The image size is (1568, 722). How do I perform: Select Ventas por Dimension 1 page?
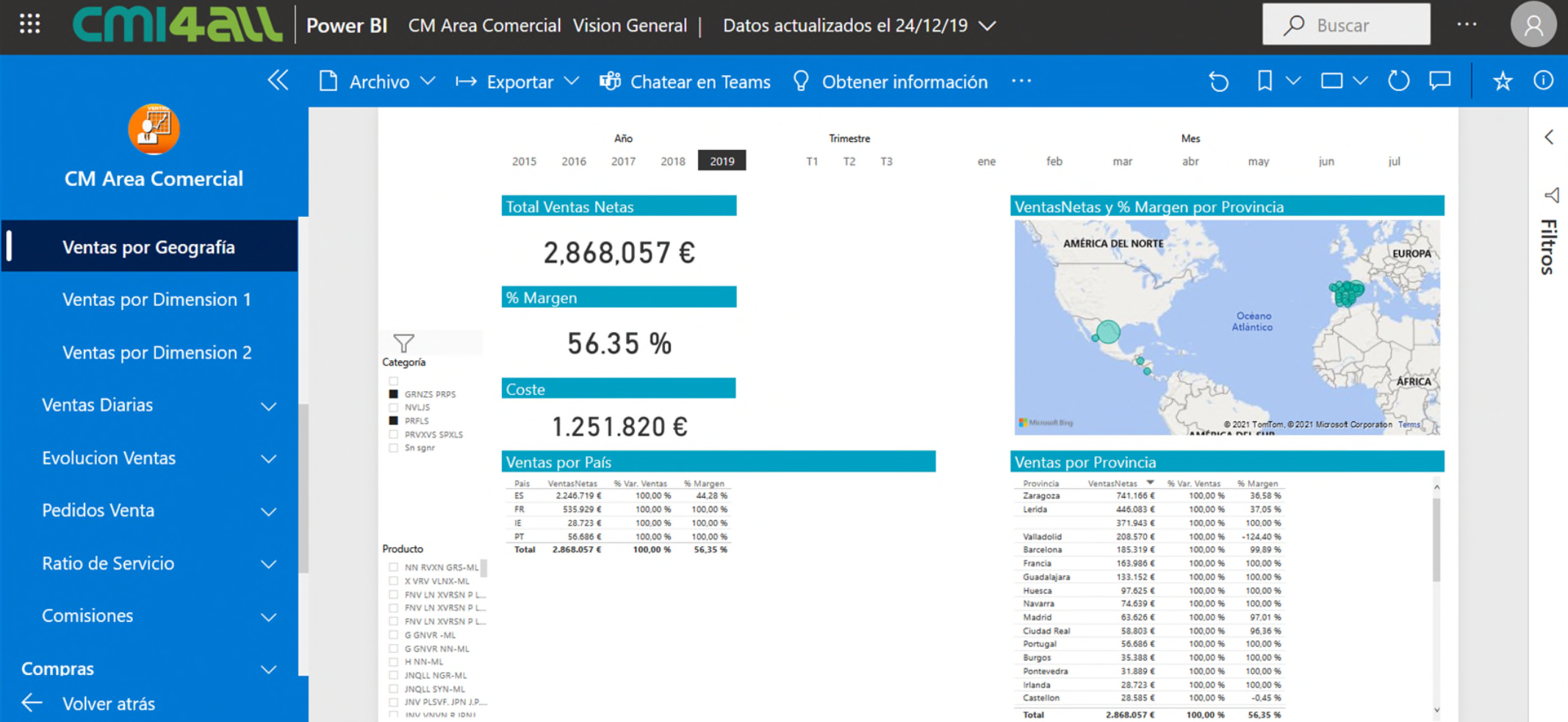(x=157, y=299)
